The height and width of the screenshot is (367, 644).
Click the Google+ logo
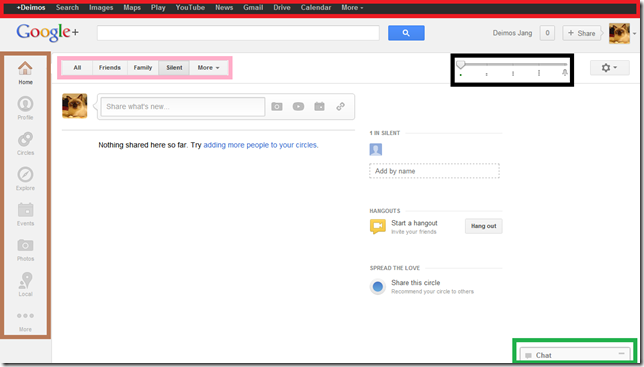47,33
